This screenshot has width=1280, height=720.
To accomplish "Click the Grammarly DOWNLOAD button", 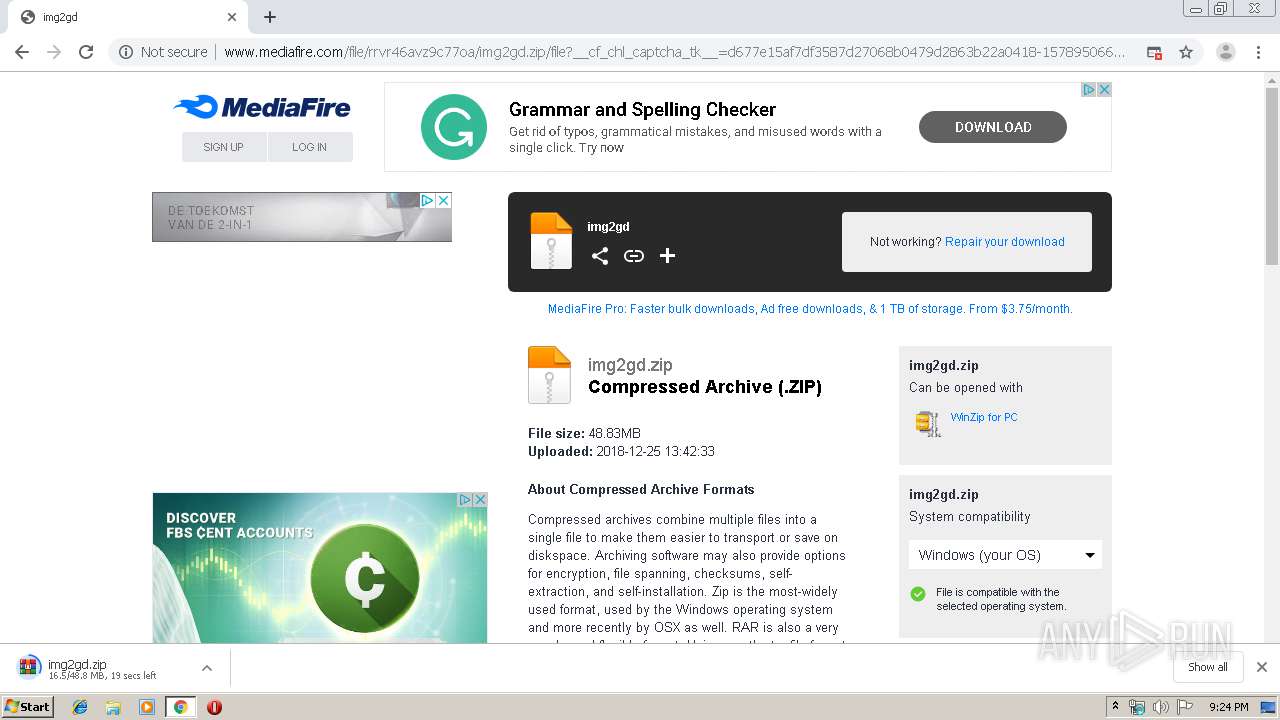I will (x=993, y=127).
